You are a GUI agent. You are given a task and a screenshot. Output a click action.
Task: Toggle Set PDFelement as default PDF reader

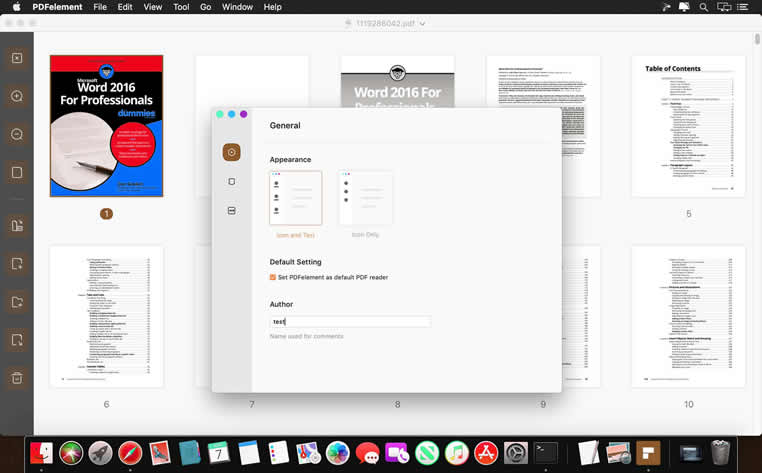point(273,277)
